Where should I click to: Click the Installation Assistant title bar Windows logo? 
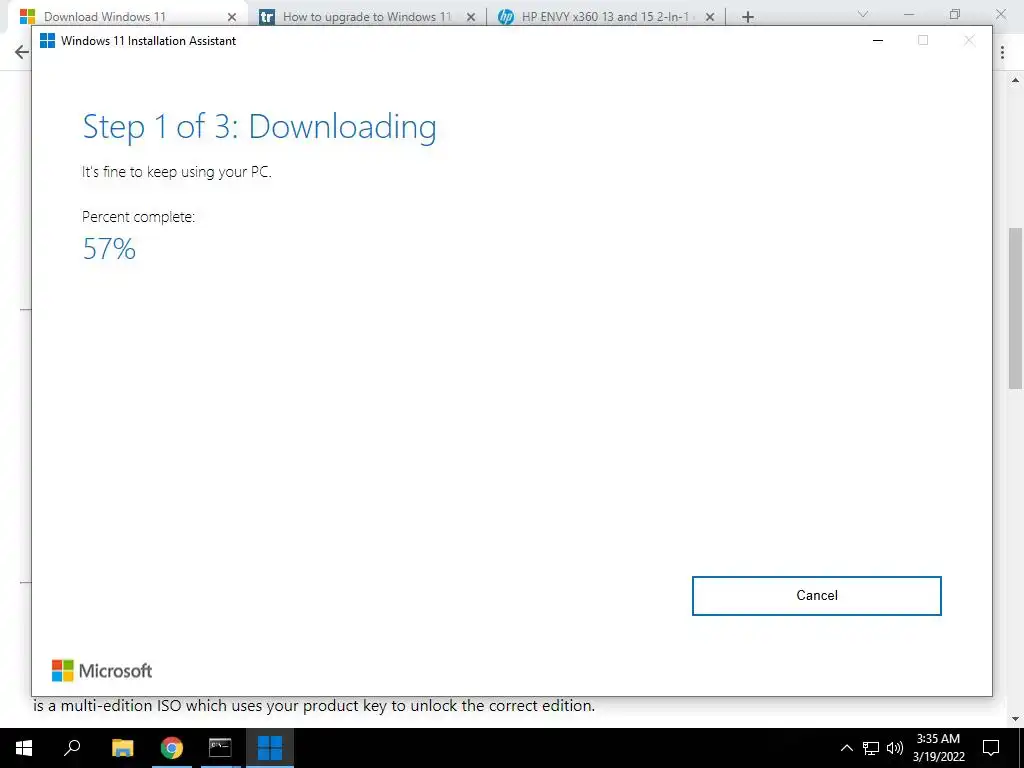point(47,40)
